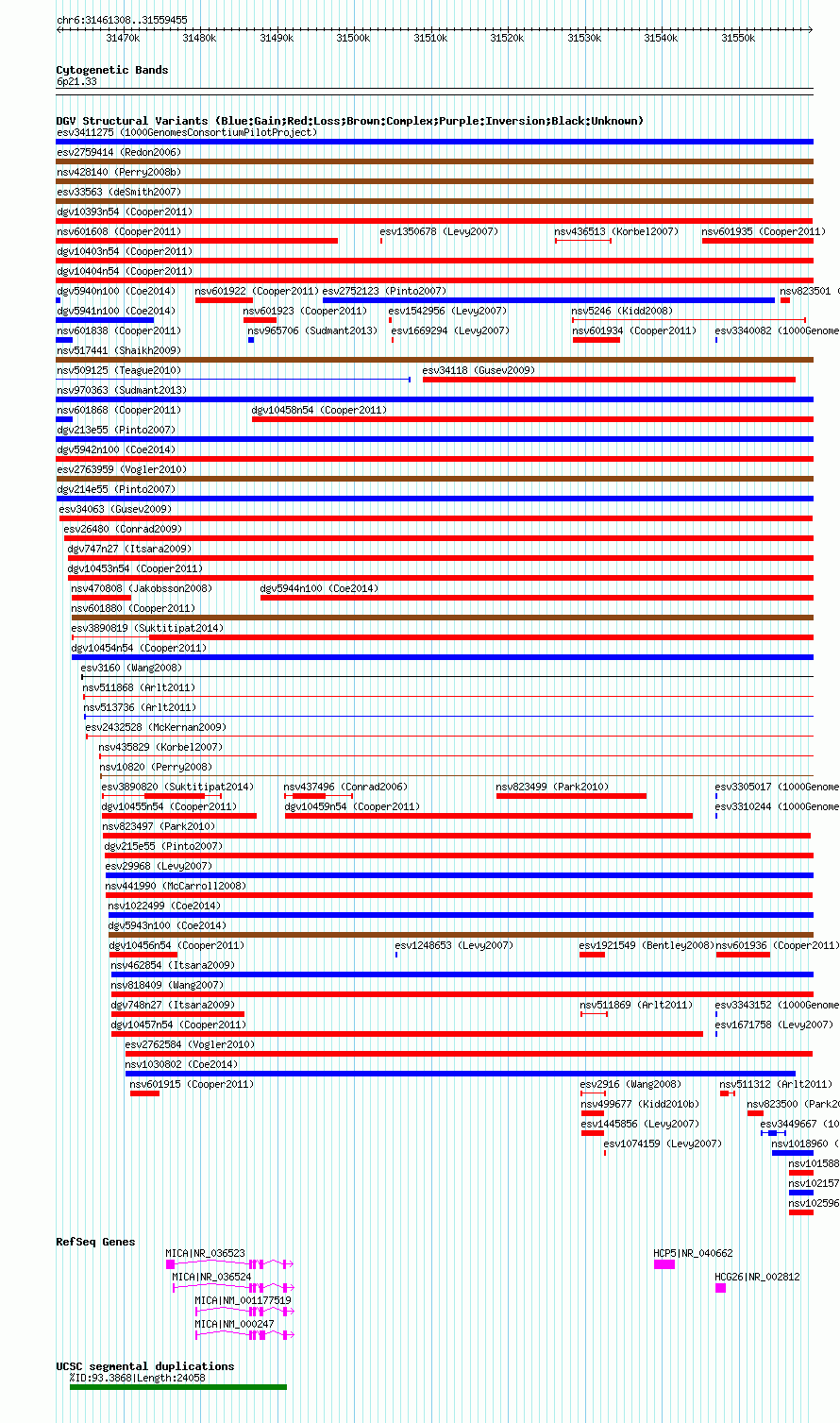Click the nsv470808 (Jakobsson2008) label
Screen dimensions: 840x1423
point(143,588)
